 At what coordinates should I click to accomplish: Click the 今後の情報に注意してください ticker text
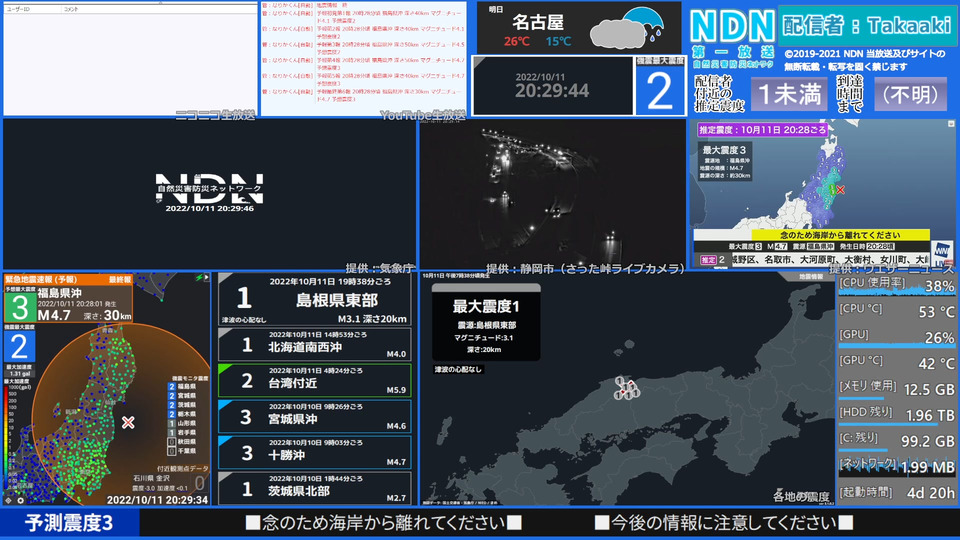pos(724,522)
